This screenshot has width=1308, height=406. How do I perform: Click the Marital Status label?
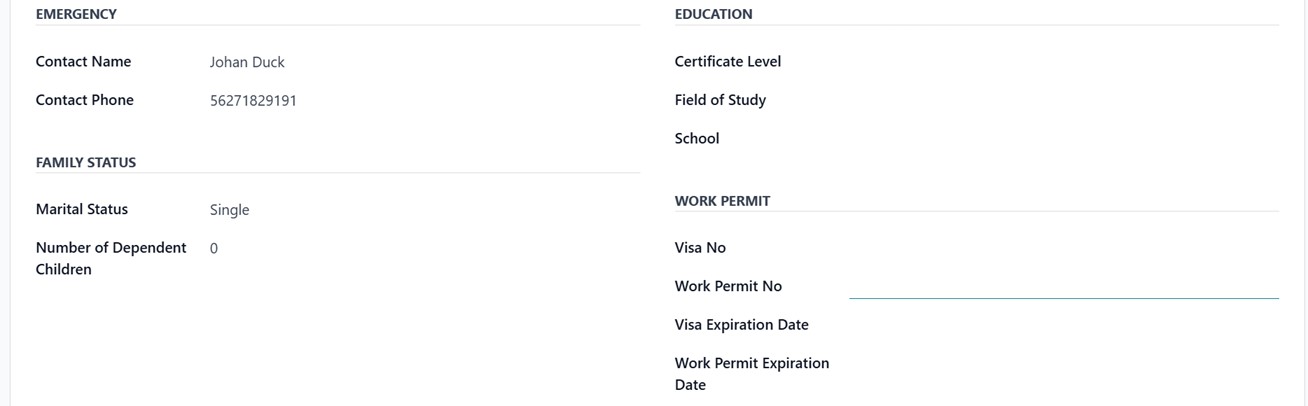click(82, 210)
